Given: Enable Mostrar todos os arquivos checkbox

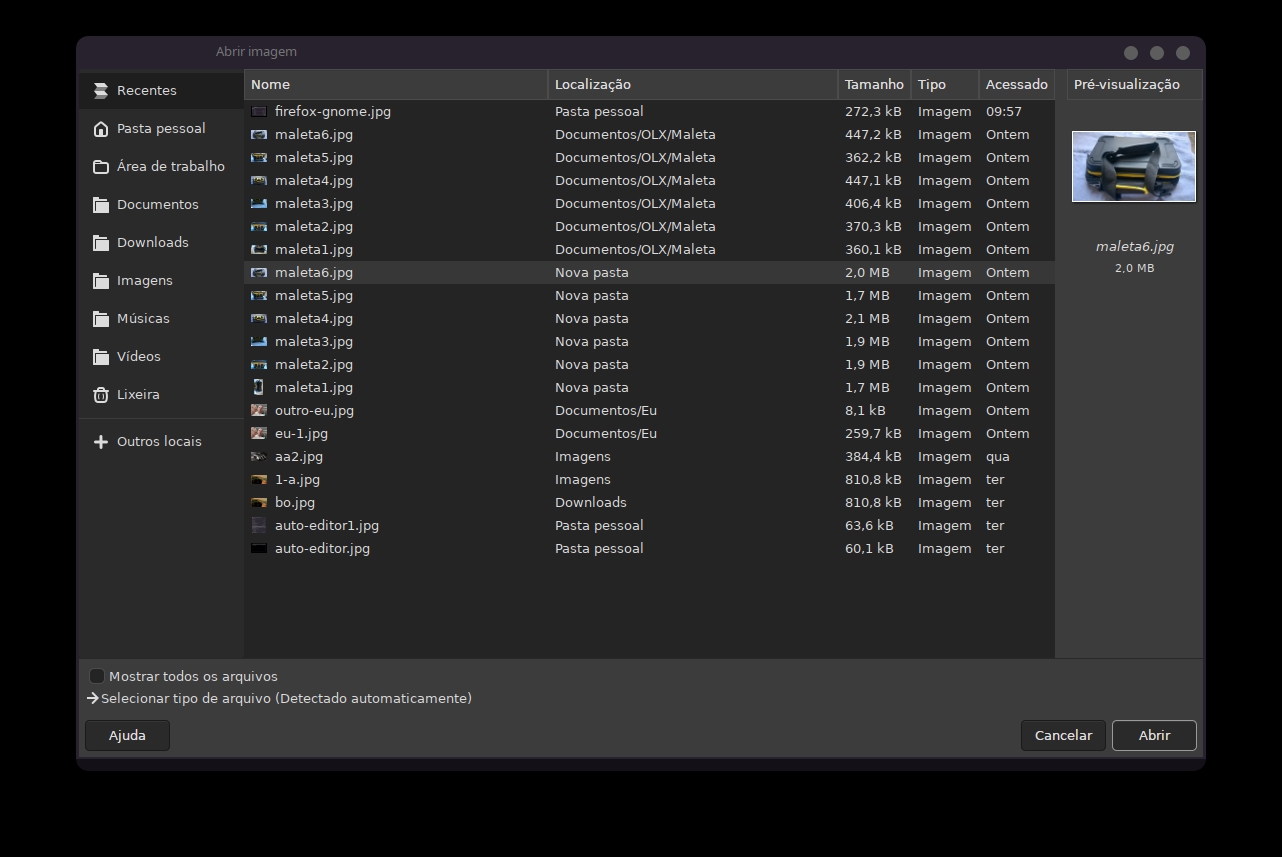Looking at the screenshot, I should click(97, 677).
